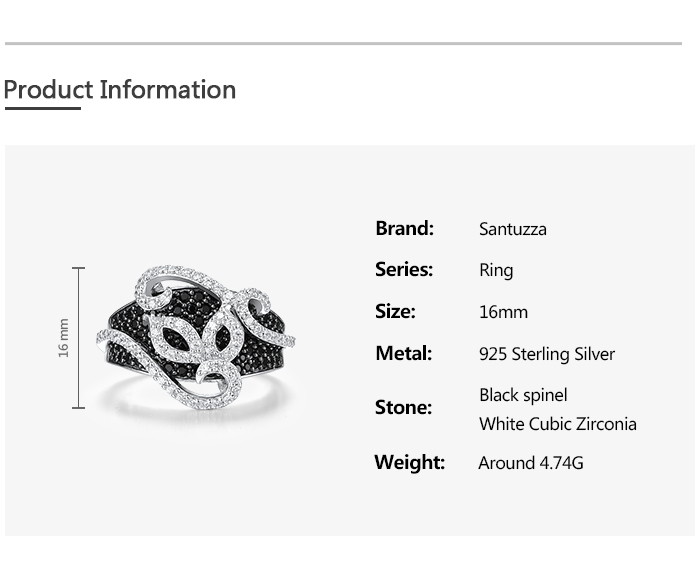Select the Around 4.74G weight value
Screen dimensions: 700x588
click(x=530, y=463)
